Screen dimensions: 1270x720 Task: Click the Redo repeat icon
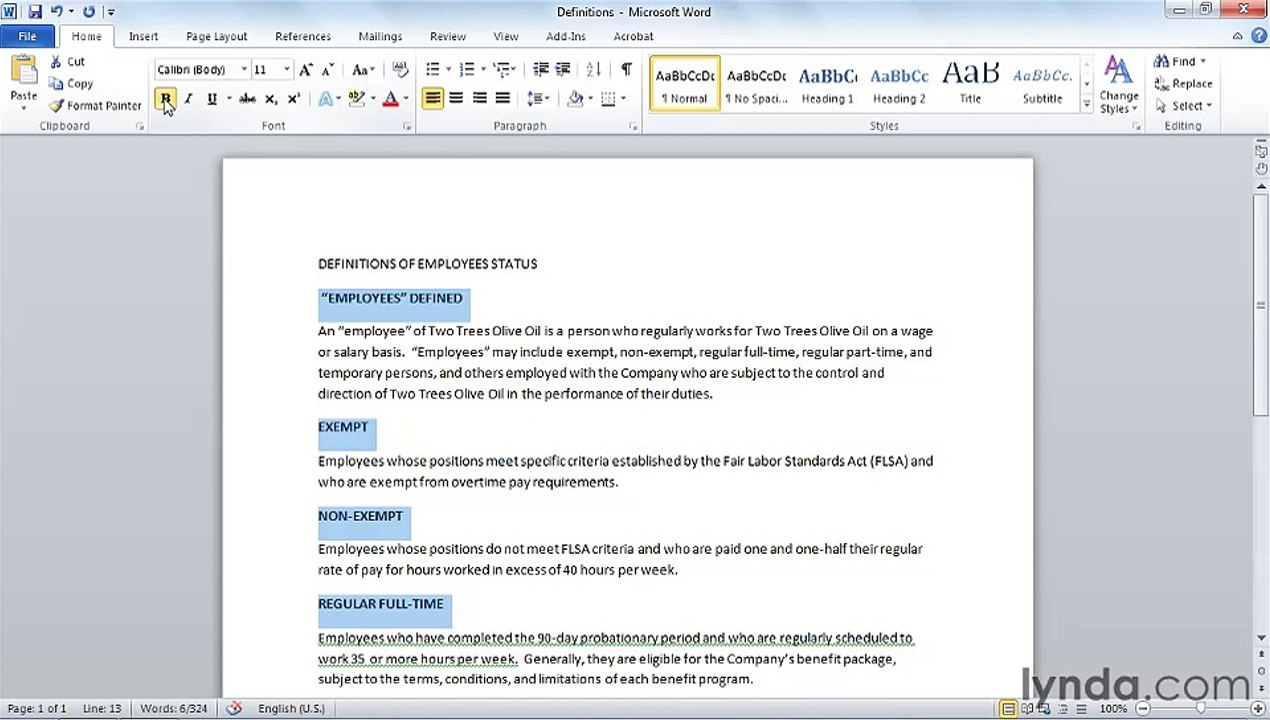(89, 12)
